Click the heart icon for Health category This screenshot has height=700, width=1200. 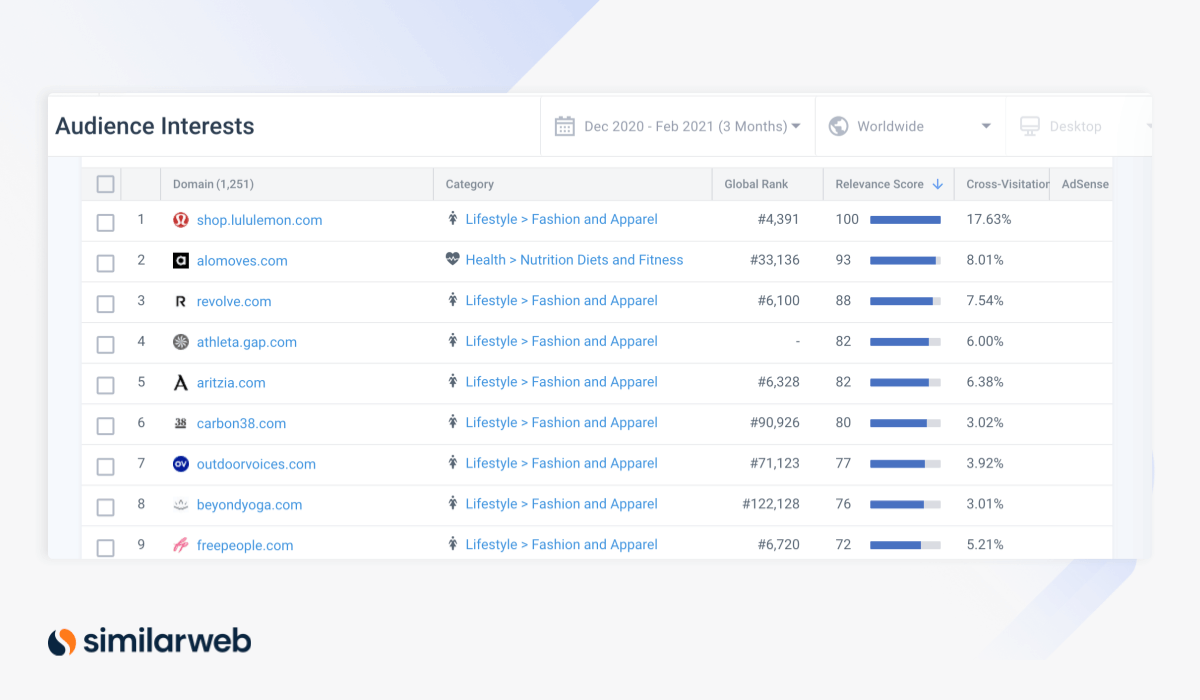click(452, 259)
